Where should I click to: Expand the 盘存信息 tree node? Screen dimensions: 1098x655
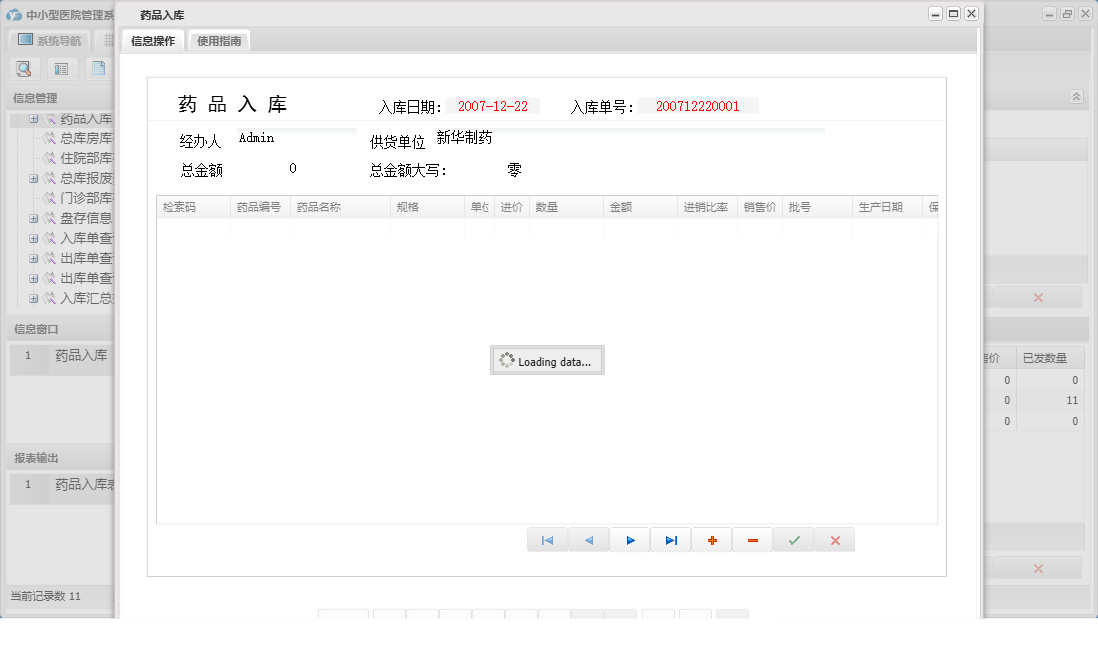click(32, 218)
